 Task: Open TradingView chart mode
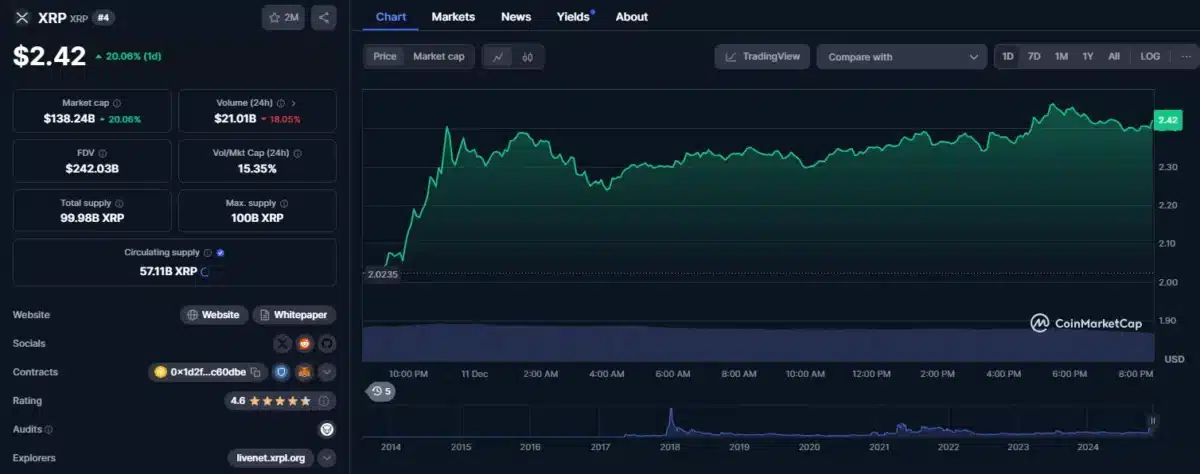[x=762, y=57]
